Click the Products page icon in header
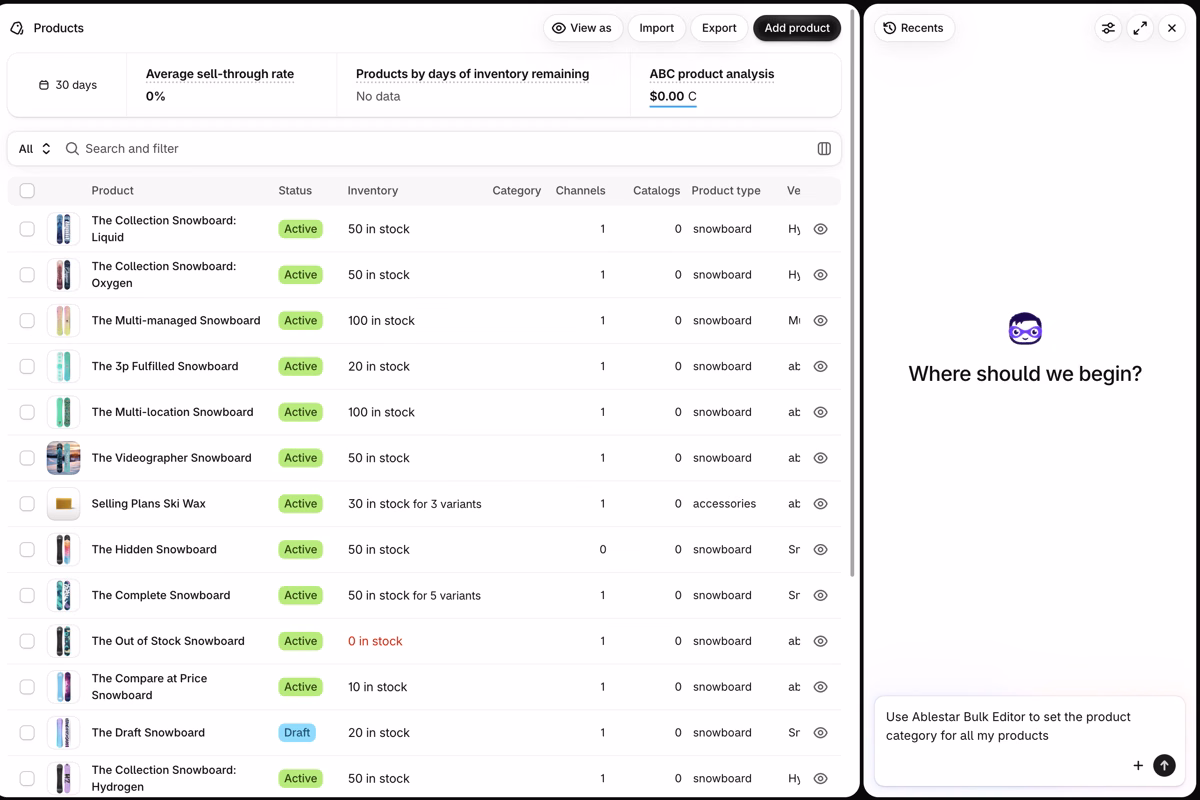The image size is (1200, 800). click(17, 28)
